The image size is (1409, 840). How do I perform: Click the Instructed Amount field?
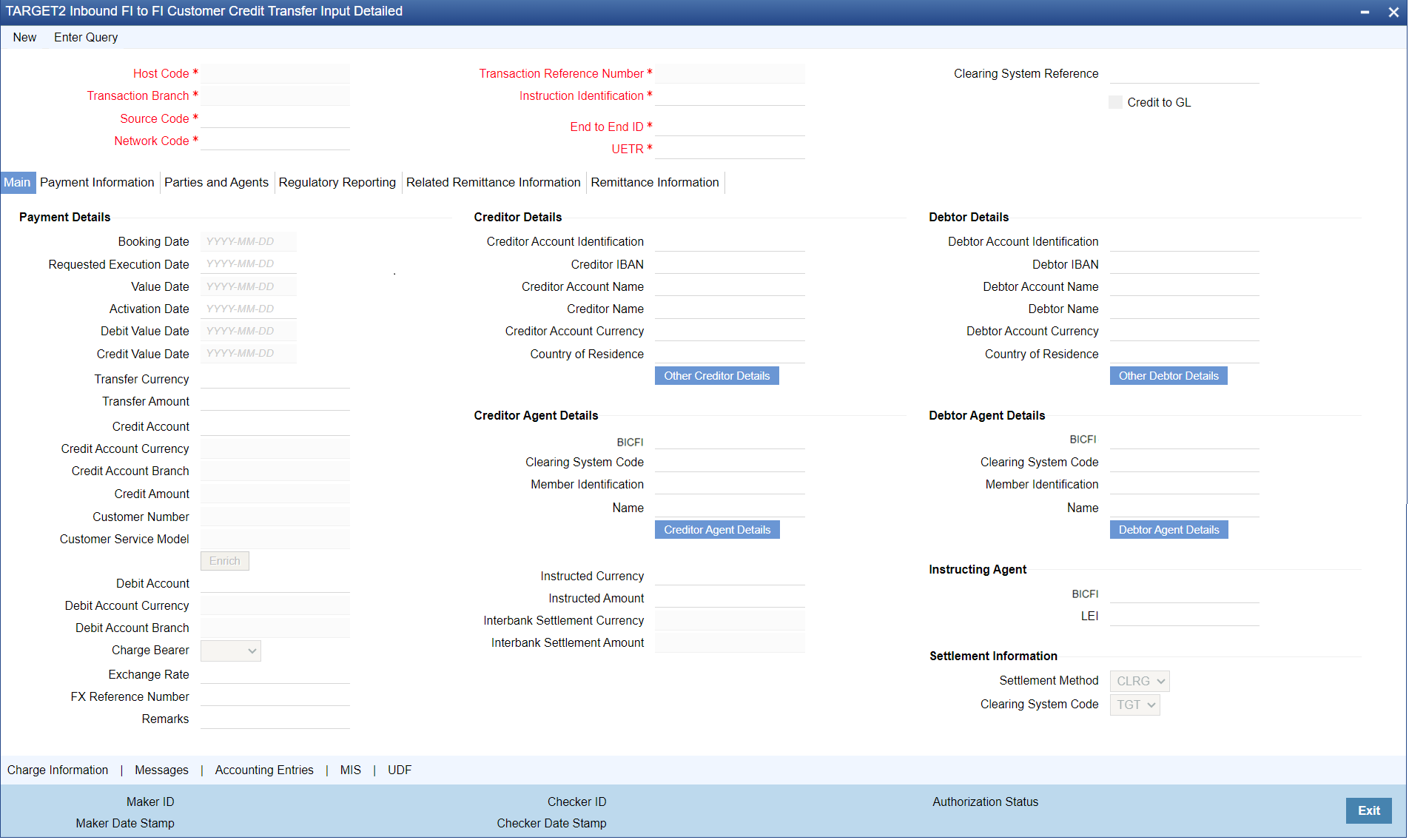[x=730, y=598]
